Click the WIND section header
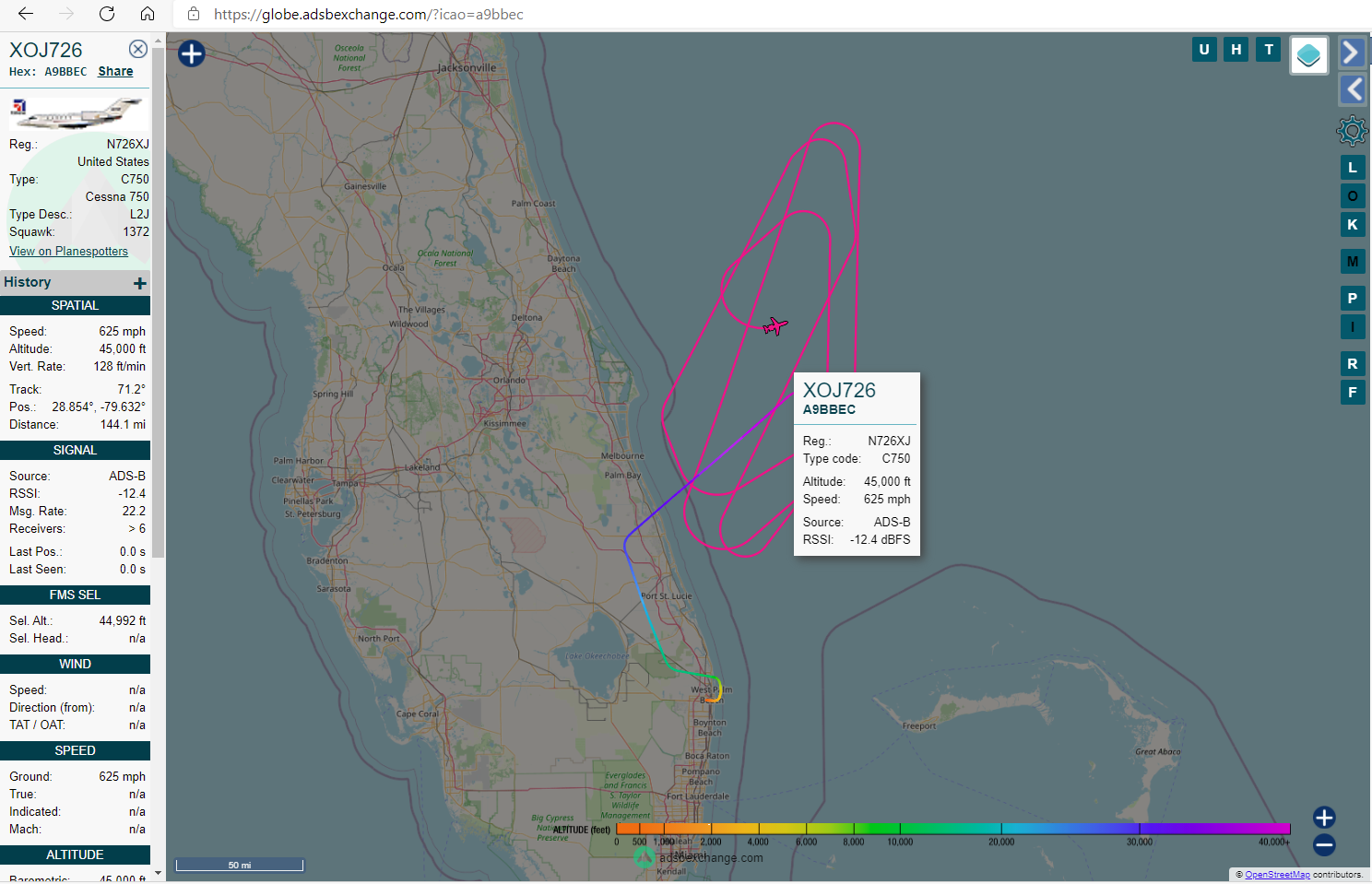 [75, 664]
